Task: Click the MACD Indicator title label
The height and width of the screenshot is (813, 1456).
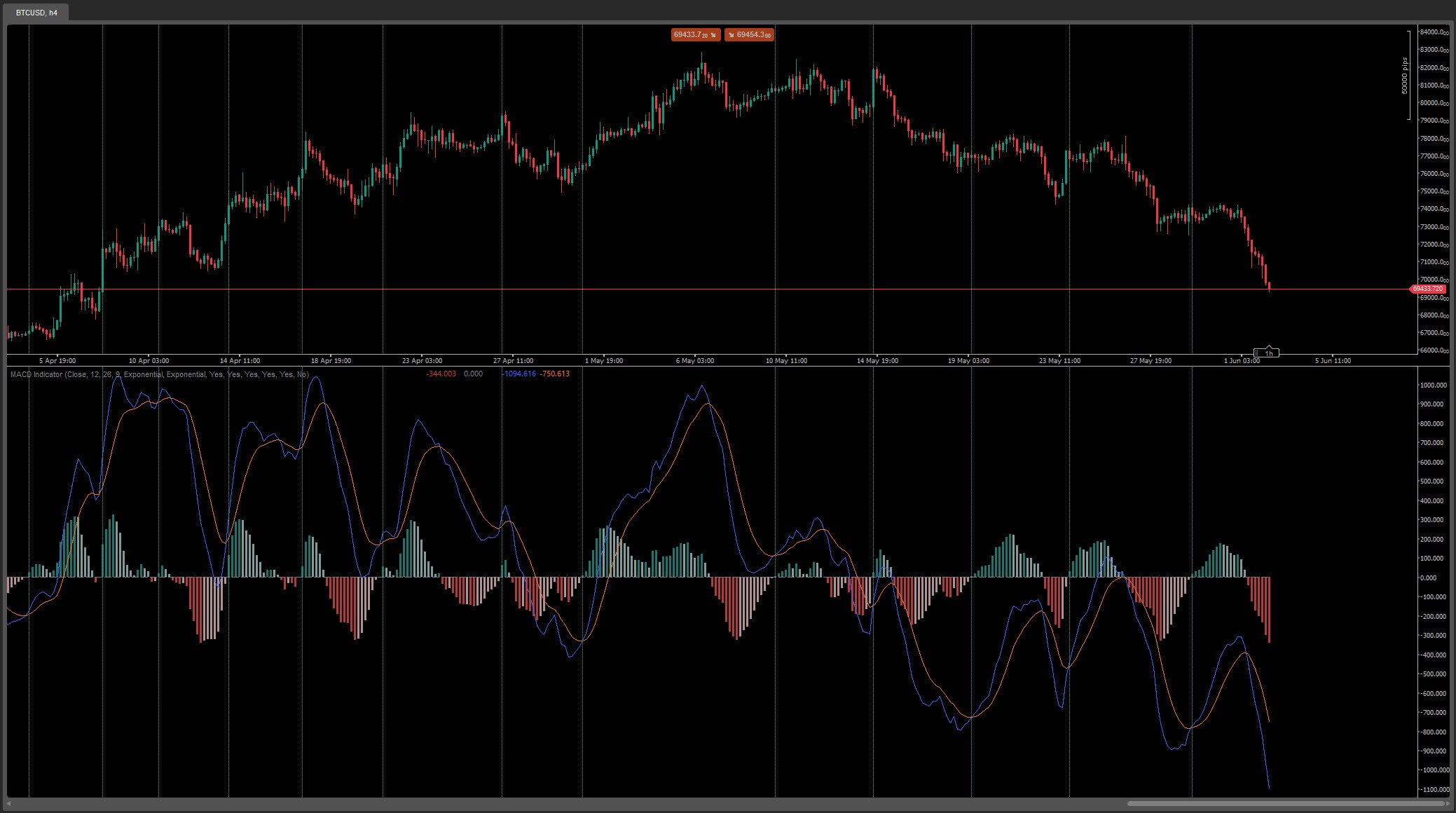Action: 160,374
